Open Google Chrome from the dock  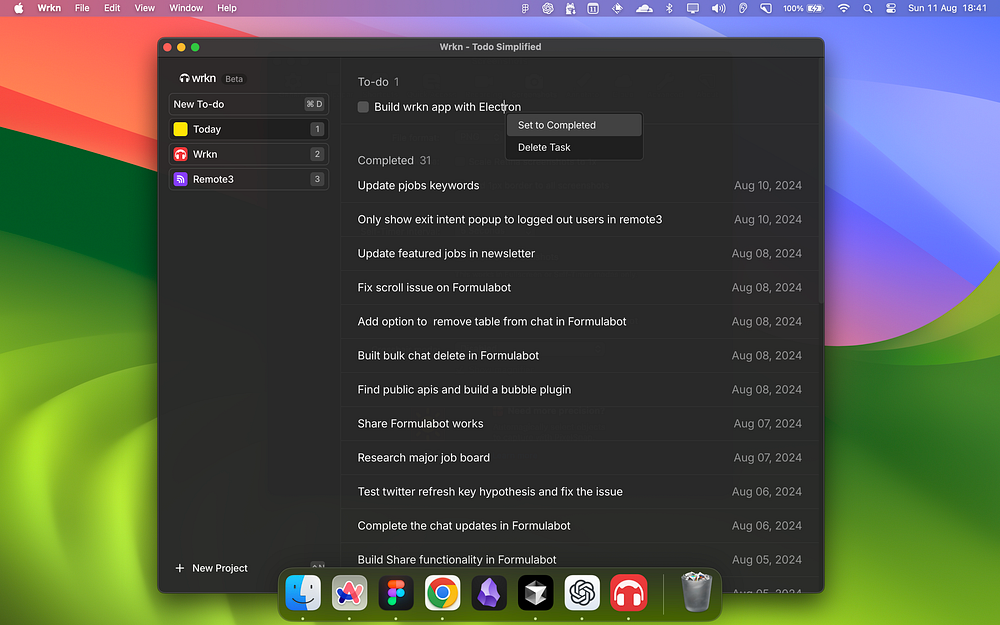(442, 594)
